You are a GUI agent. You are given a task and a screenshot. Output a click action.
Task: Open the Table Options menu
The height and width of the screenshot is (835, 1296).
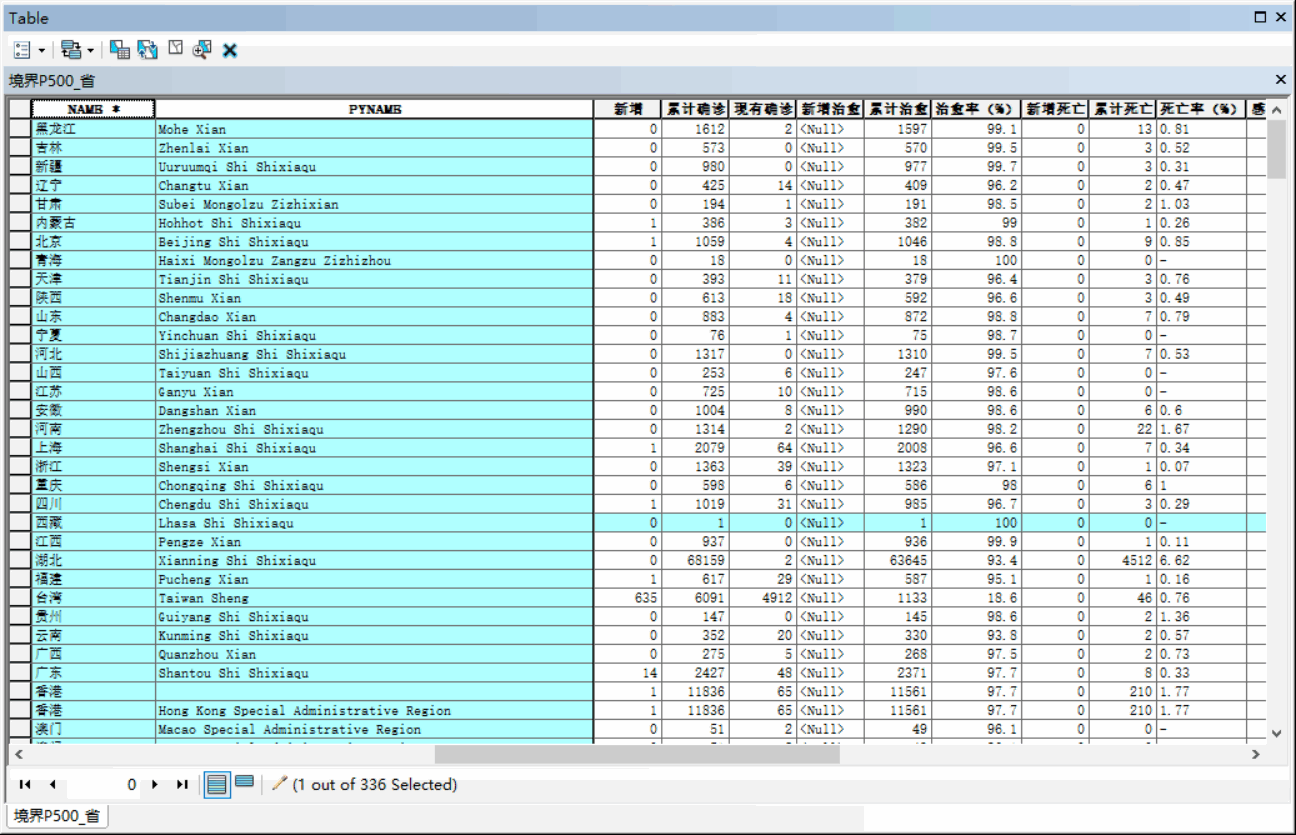click(x=28, y=49)
